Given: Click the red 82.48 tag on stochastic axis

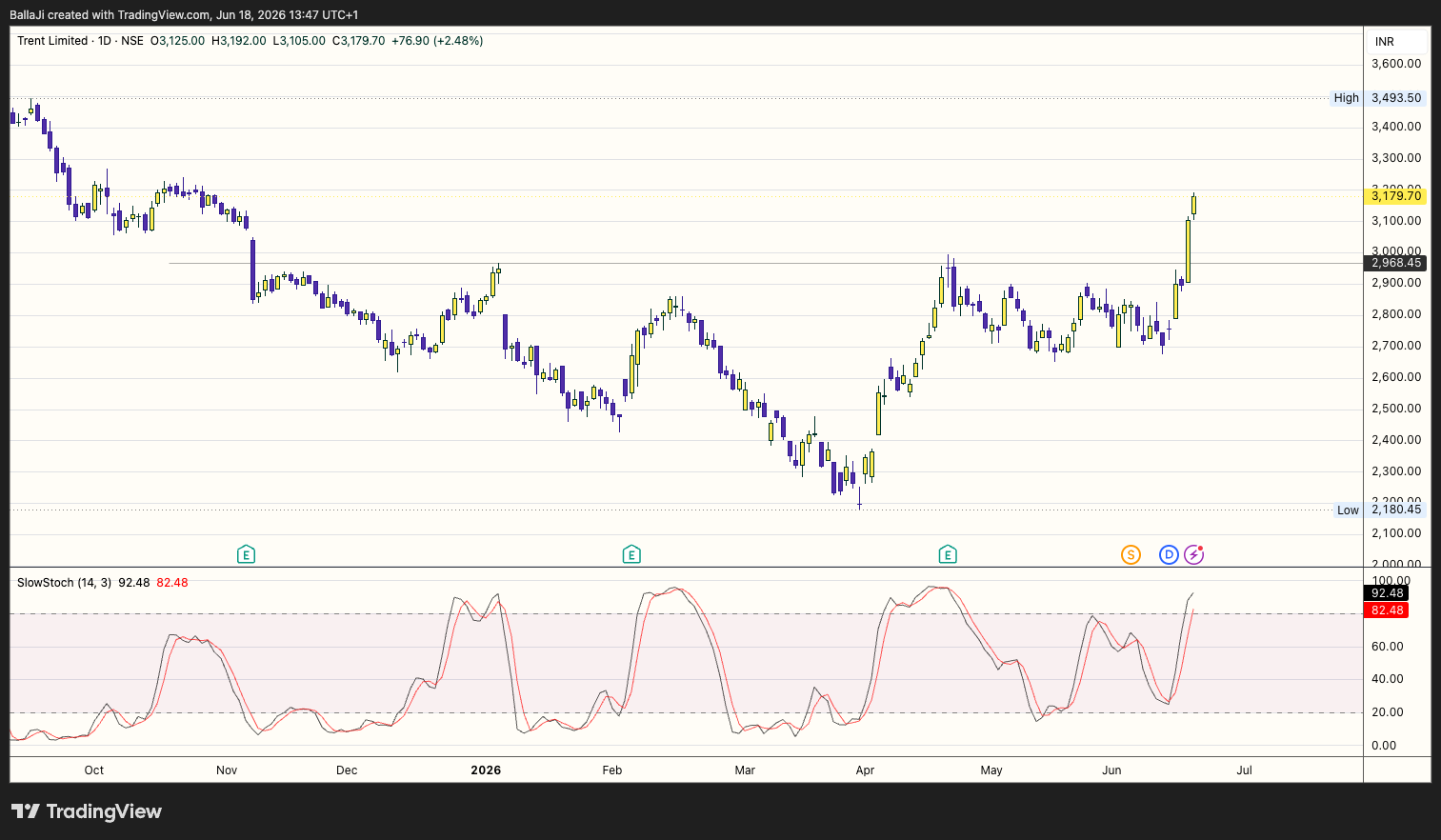Looking at the screenshot, I should [x=1387, y=610].
